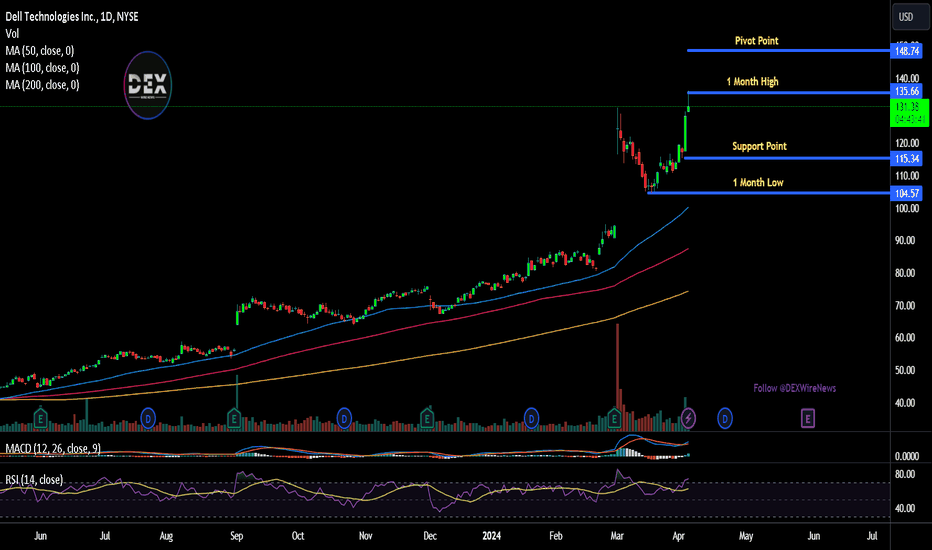
Task: Click the 1 Month Low annotation text
Action: tap(758, 183)
